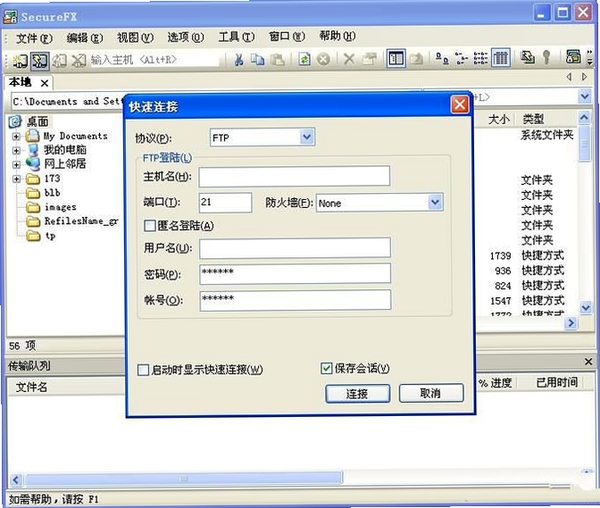Screen dimensions: 600x508
Task: Open the 协议 FTP dropdown
Action: tap(307, 137)
